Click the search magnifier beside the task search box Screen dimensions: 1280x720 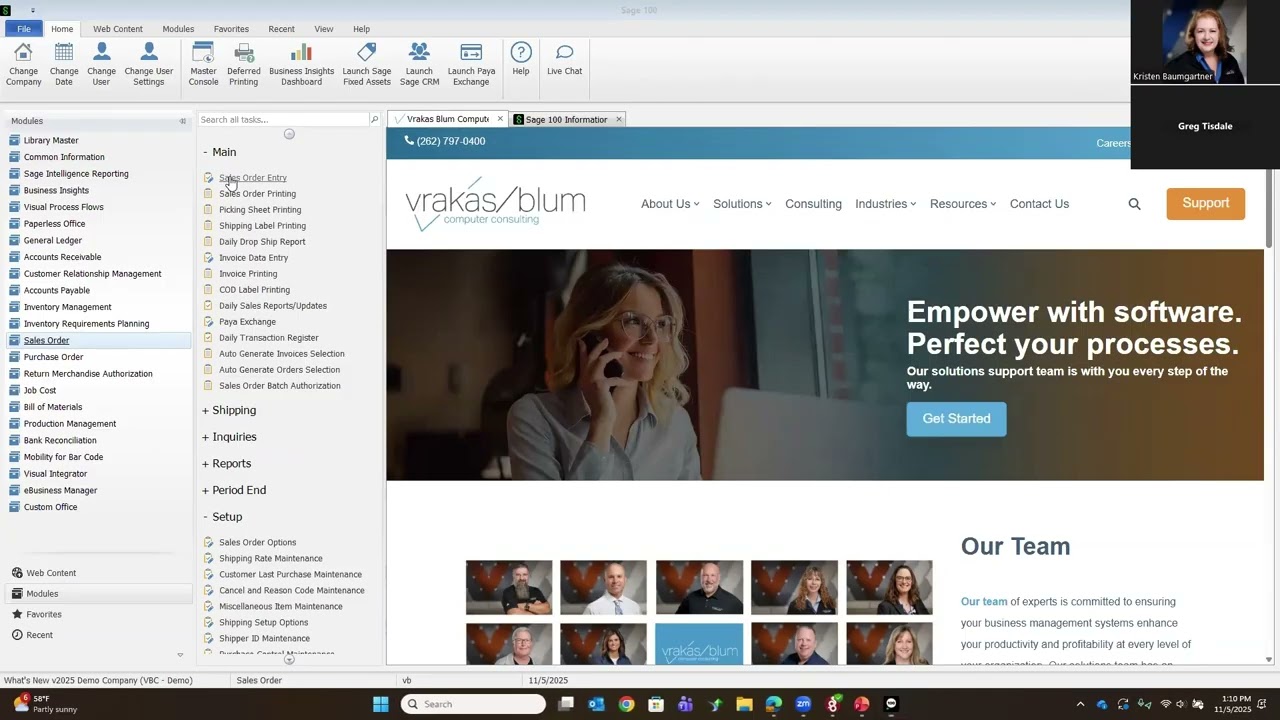pyautogui.click(x=375, y=120)
